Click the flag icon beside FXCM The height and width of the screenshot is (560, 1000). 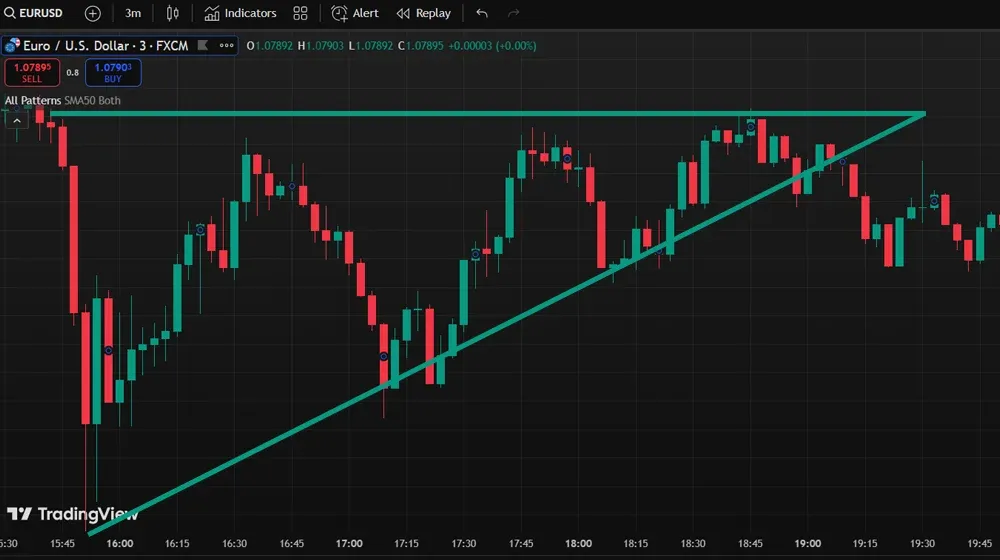point(203,45)
